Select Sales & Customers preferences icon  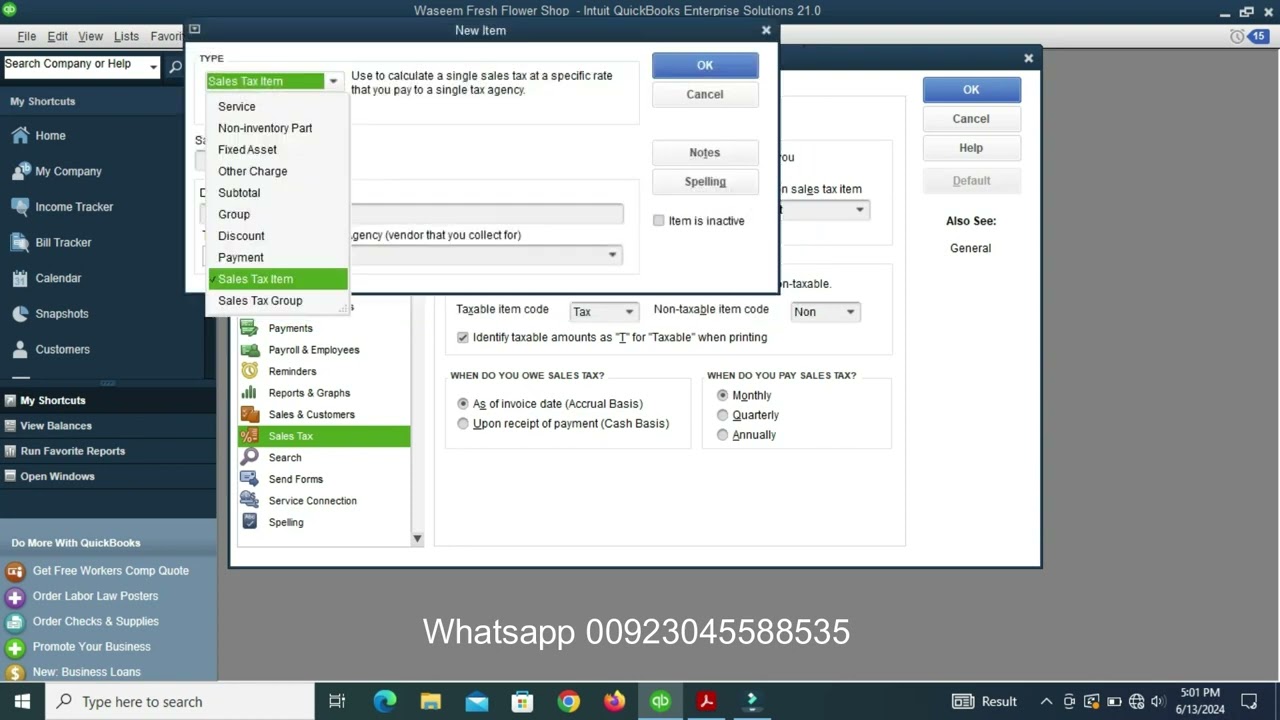tap(250, 414)
